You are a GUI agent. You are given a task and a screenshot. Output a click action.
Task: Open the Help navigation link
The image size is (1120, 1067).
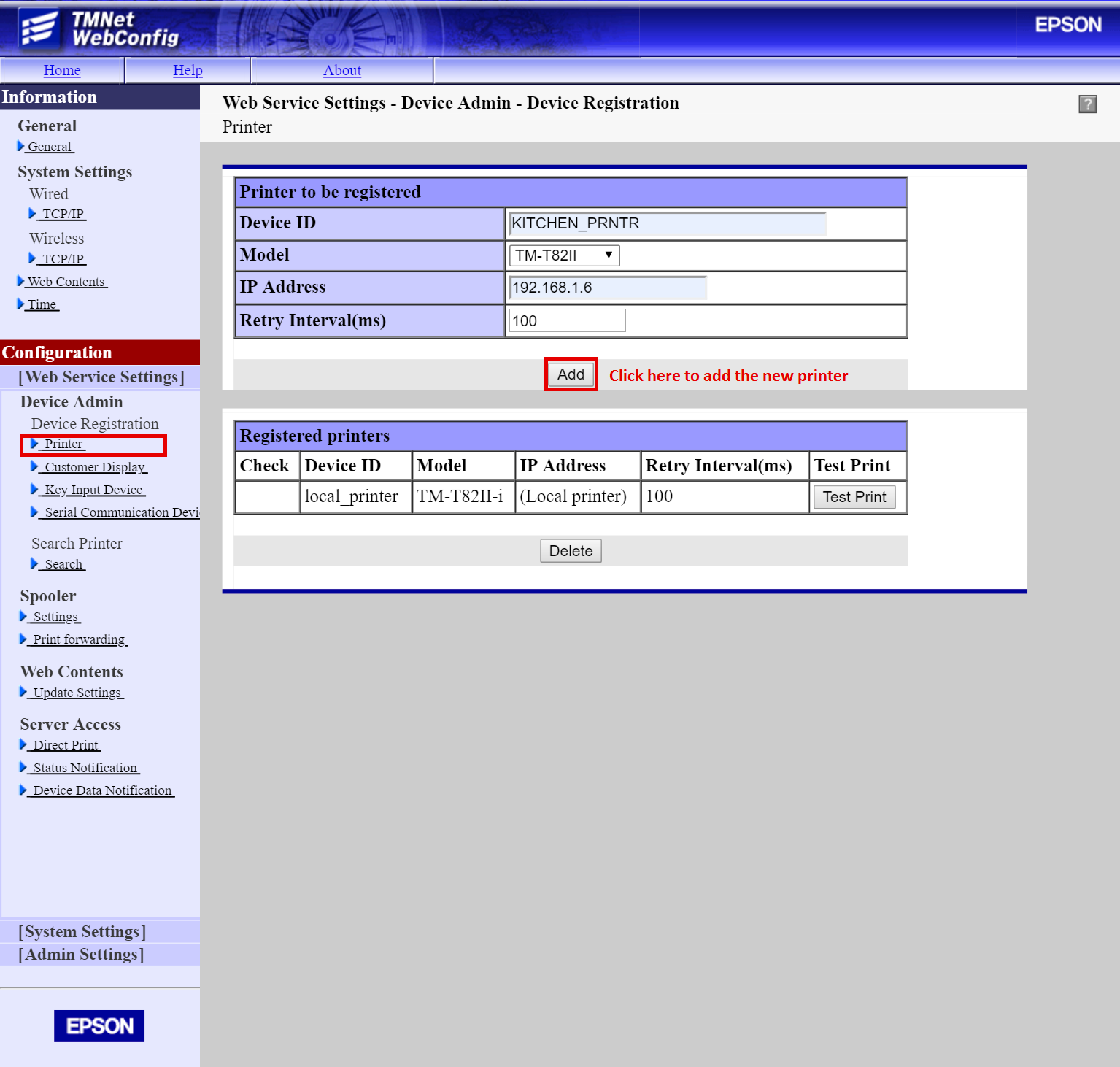pos(188,70)
